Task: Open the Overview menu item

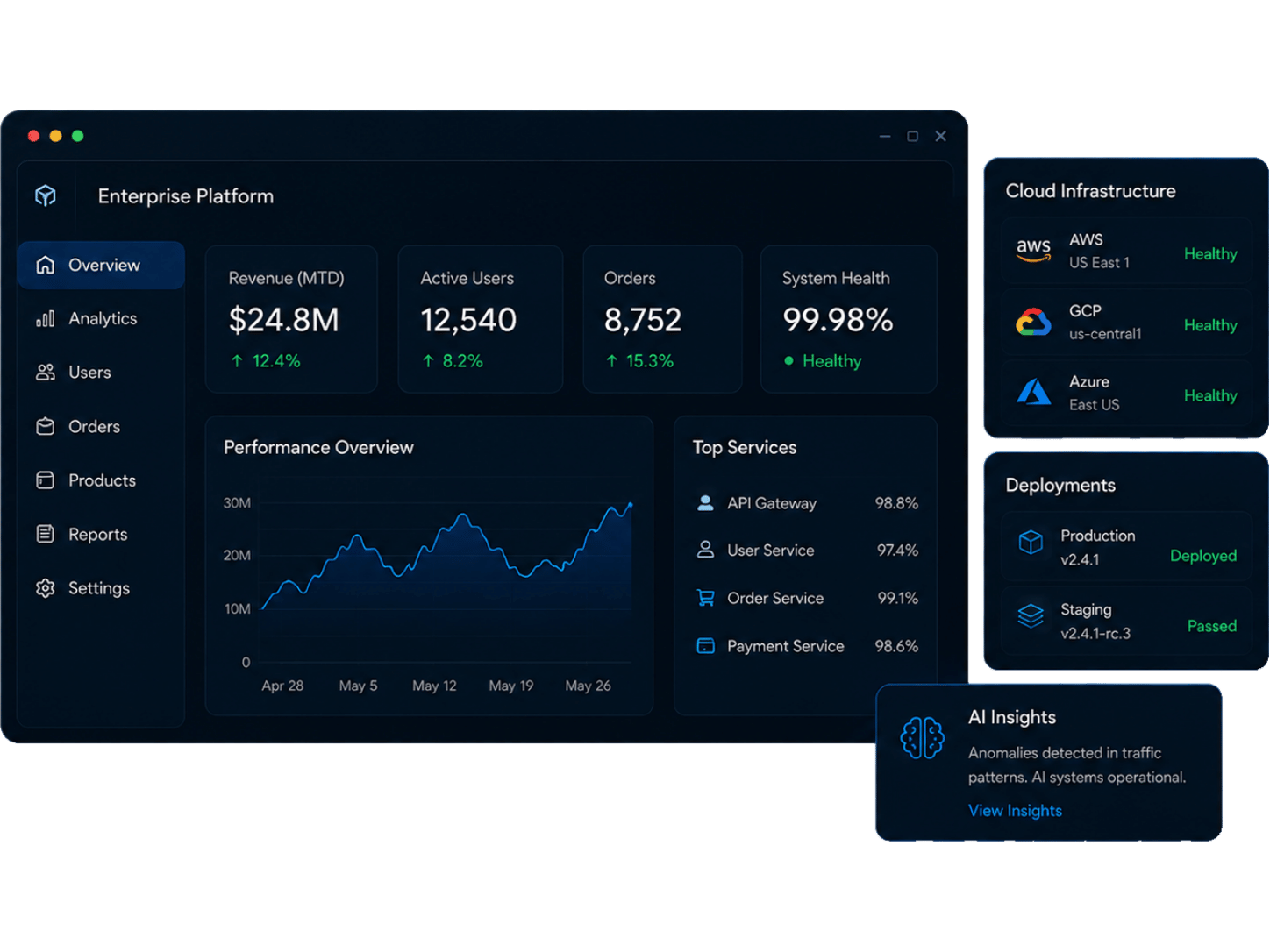Action: pyautogui.click(x=101, y=265)
